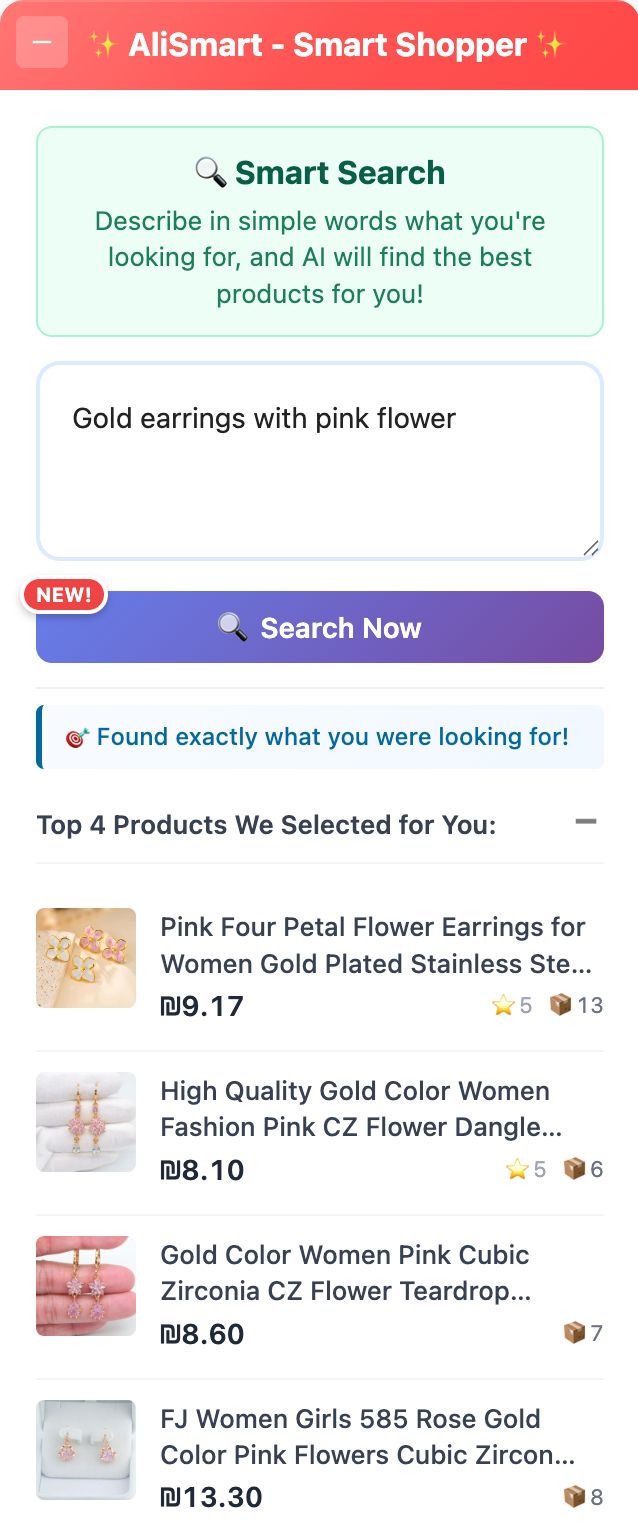Click the orders box icon on Pink CZ Flower Dangle
This screenshot has height=1534, width=638.
coord(575,1169)
